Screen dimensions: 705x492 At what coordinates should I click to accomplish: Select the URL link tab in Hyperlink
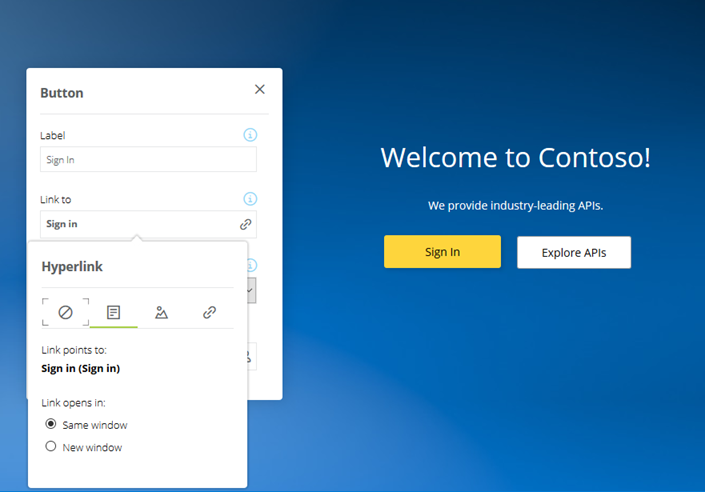[210, 312]
